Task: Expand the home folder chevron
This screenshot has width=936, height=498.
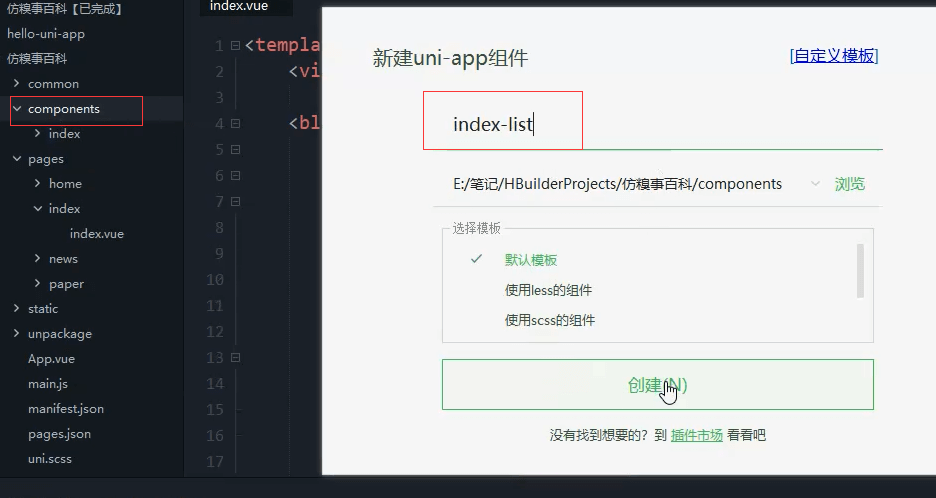Action: point(38,183)
